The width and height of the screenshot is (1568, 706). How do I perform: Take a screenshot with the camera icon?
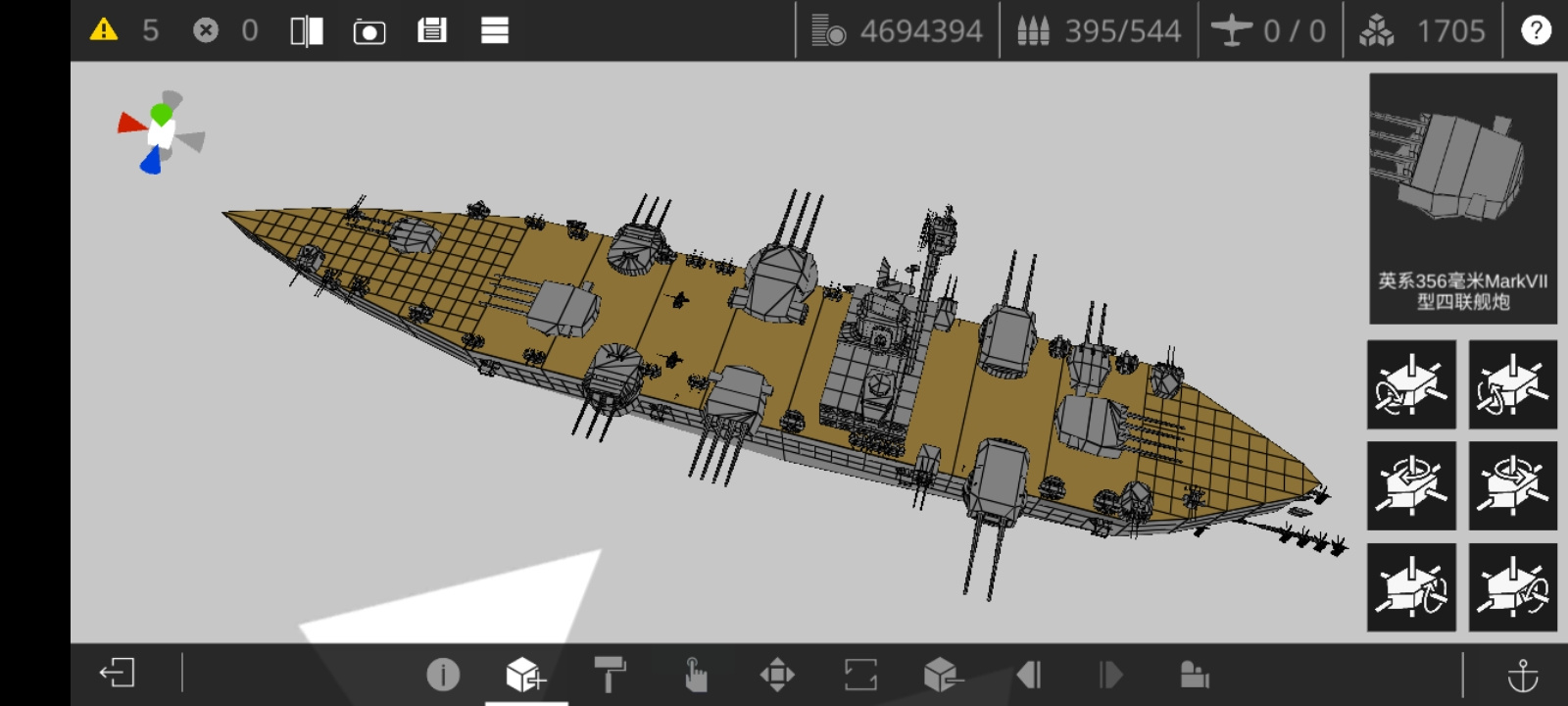click(x=369, y=31)
